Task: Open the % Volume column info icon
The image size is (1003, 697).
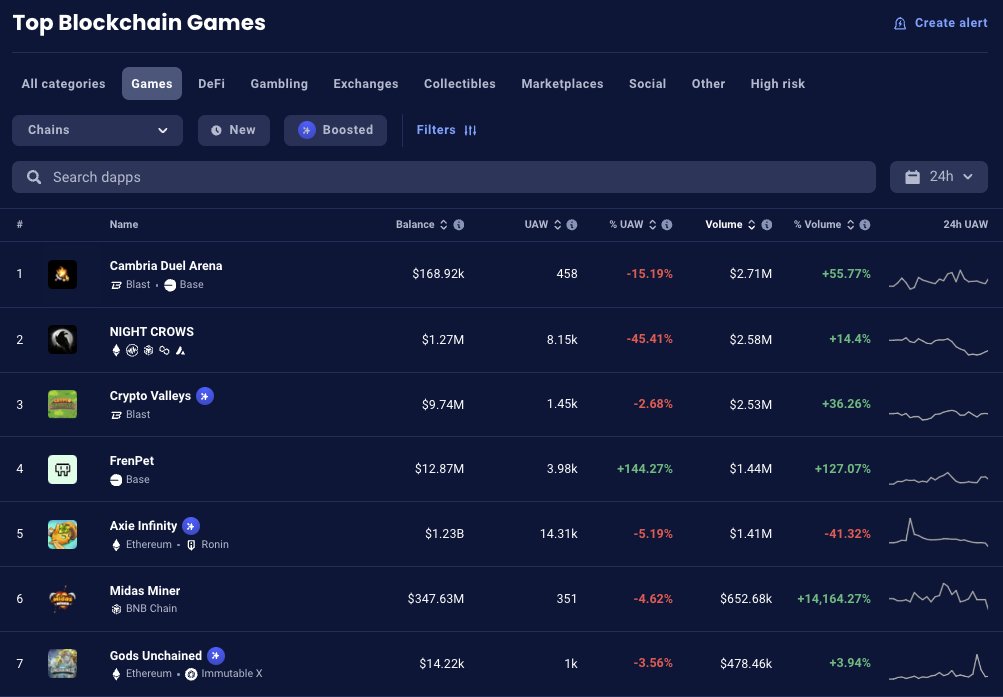Action: 865,225
